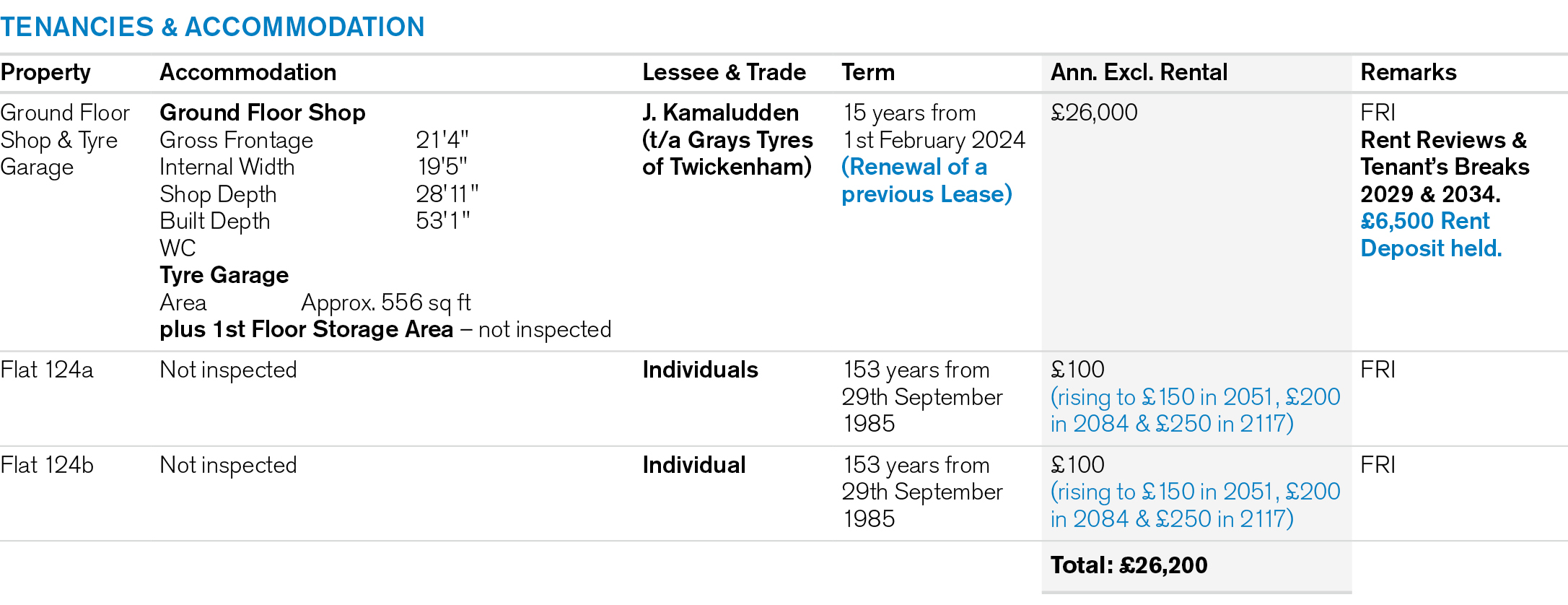Screen dimensions: 1568x605
Task: Select the Approx. 556 sq ft area value
Action: click(385, 302)
